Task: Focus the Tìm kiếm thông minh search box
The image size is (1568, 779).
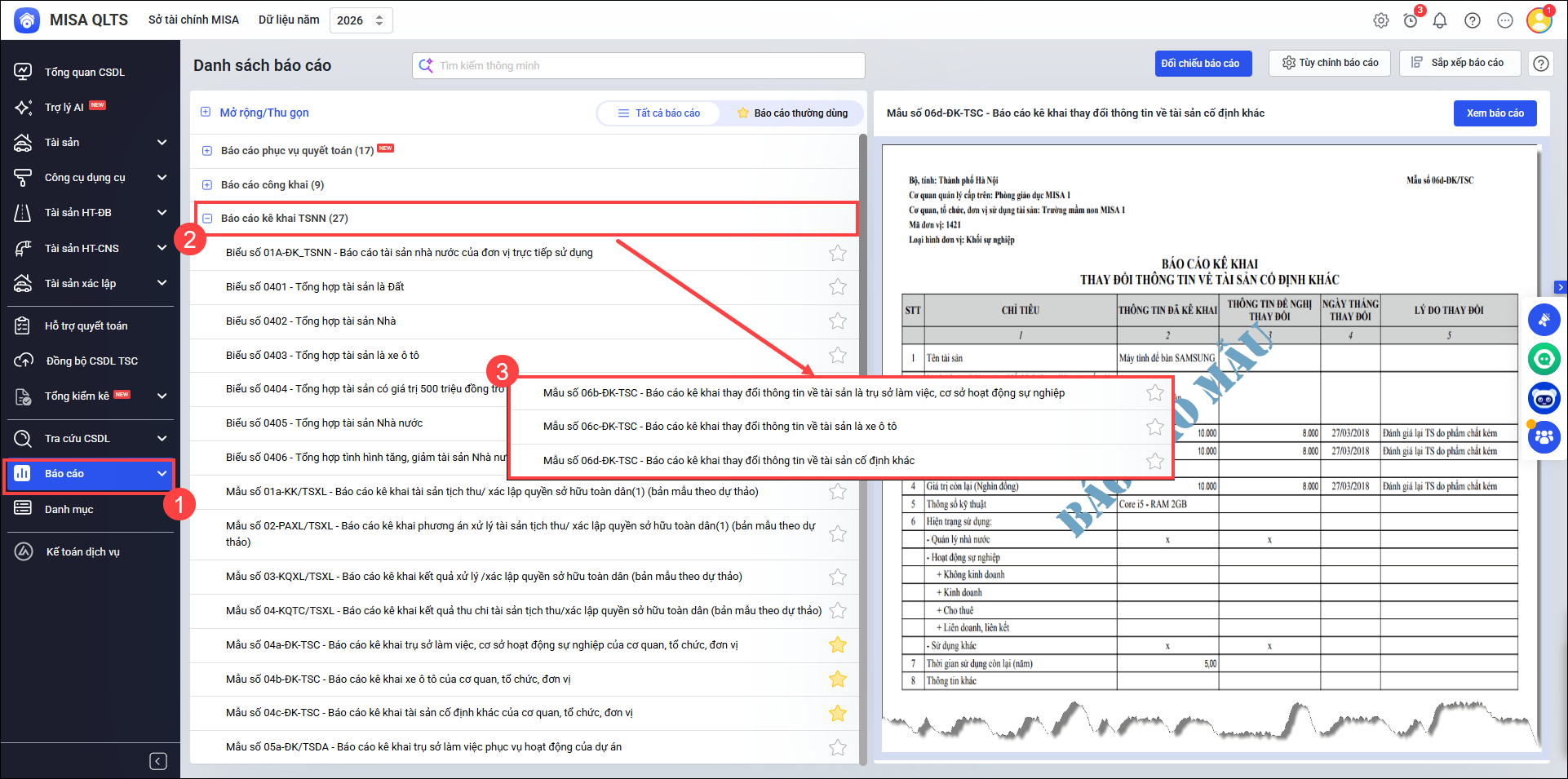Action: coord(644,65)
